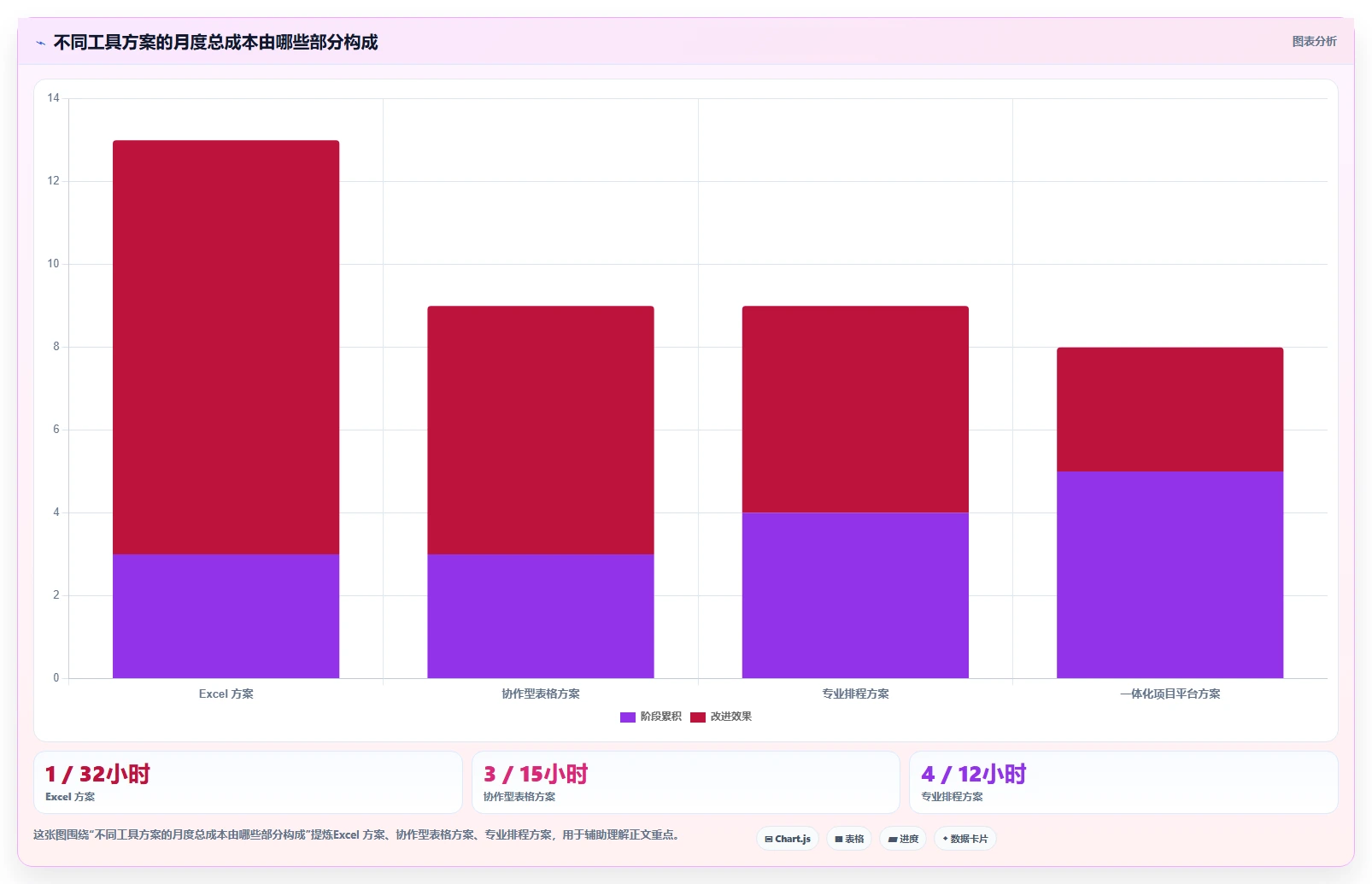Click the 数据卡片 tag pill
Image resolution: width=1372 pixels, height=884 pixels.
pos(965,839)
